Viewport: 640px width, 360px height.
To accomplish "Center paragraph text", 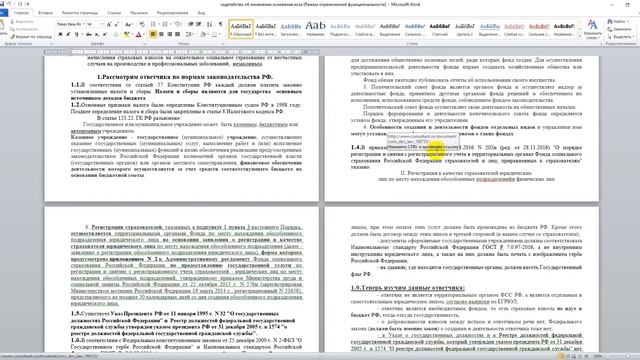I will (x=161, y=34).
